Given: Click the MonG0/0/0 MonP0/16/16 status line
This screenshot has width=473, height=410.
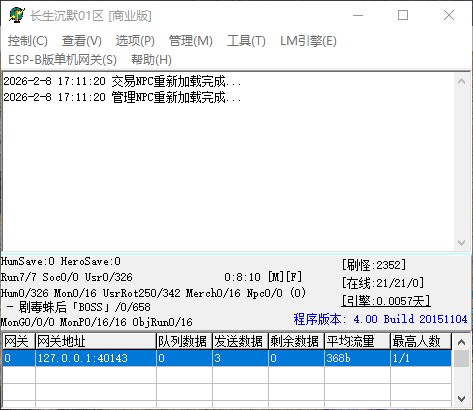Looking at the screenshot, I should point(96,322).
